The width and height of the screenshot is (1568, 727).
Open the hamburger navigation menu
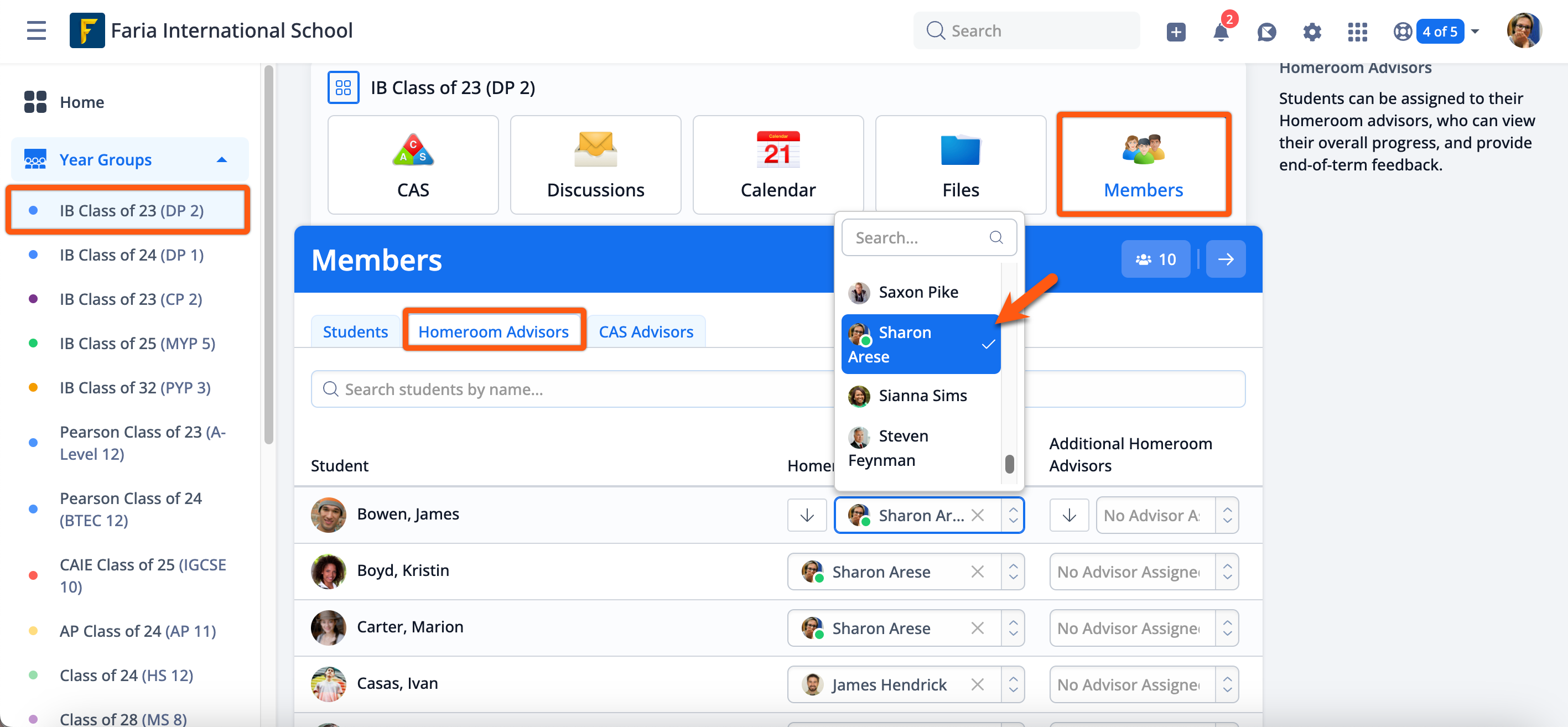(37, 30)
